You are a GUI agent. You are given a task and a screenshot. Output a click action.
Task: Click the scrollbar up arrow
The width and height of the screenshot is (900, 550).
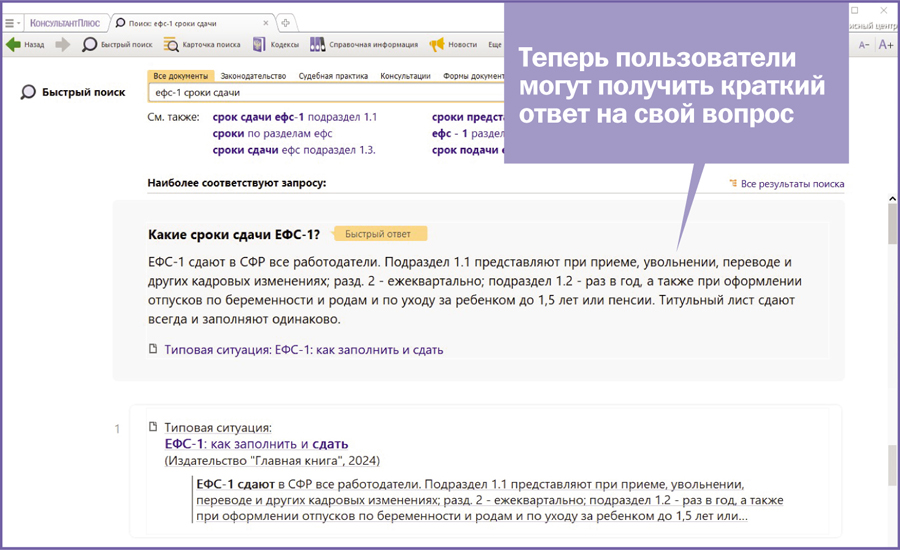(893, 199)
